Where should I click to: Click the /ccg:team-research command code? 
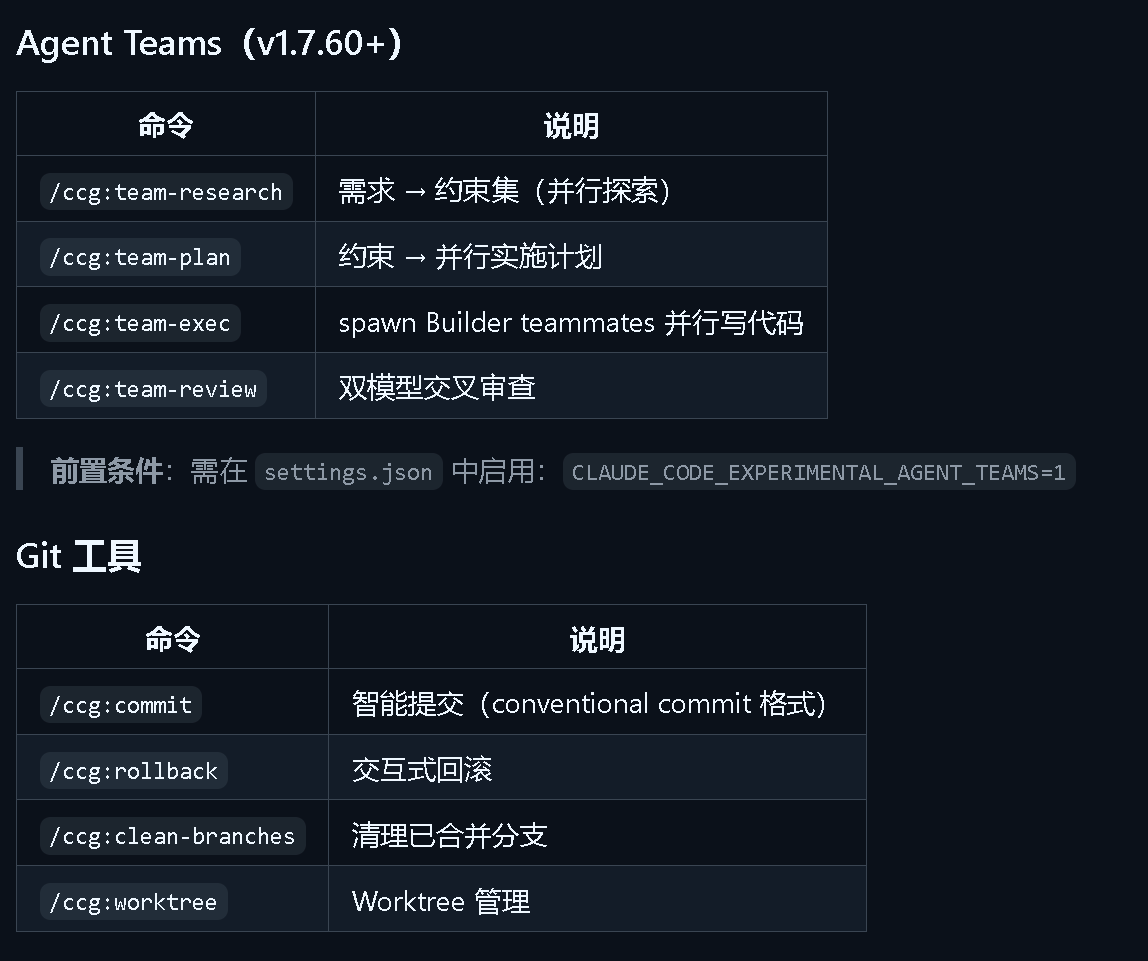click(166, 192)
